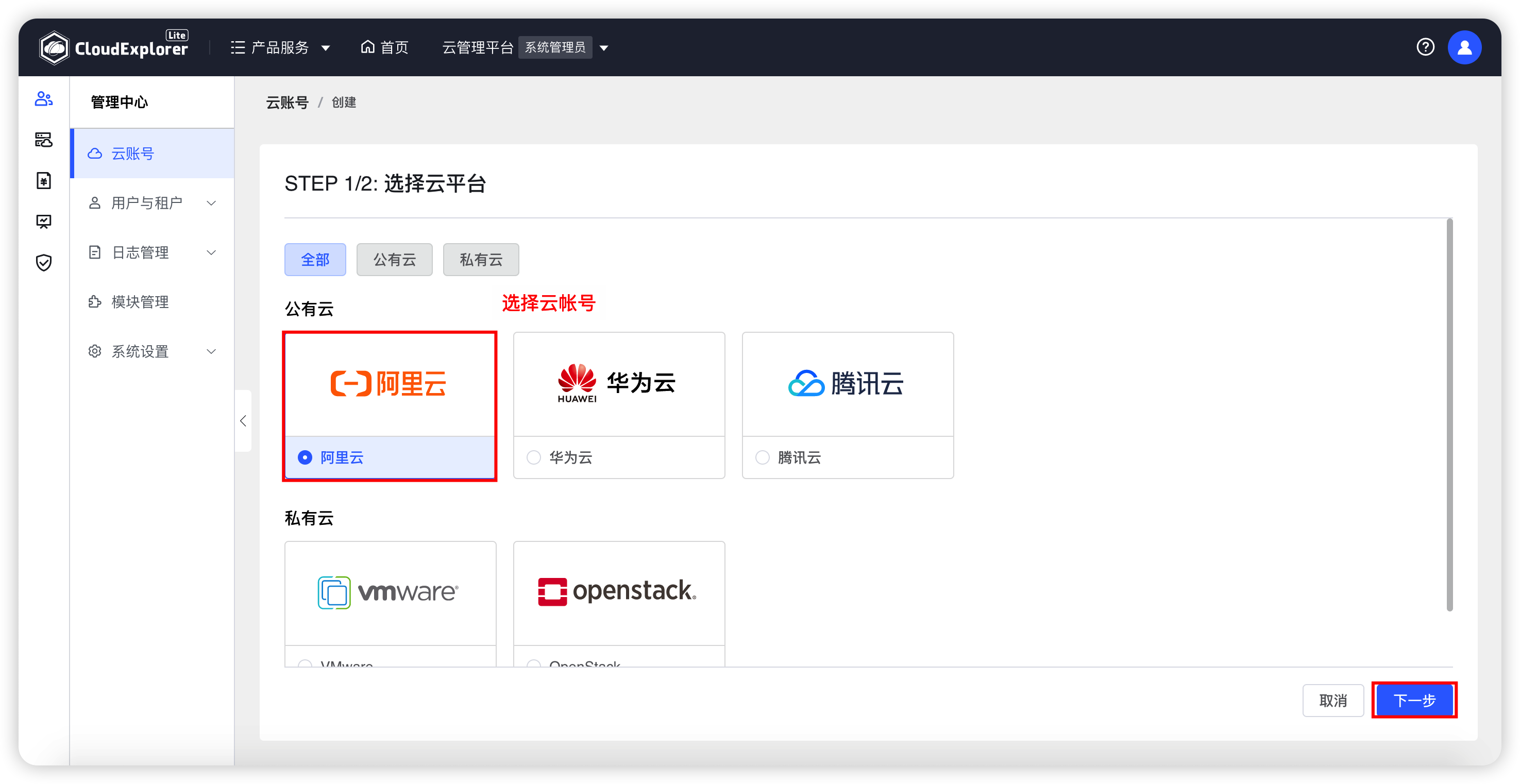
Task: Click the CloudExplorer Lite logo
Action: [113, 46]
